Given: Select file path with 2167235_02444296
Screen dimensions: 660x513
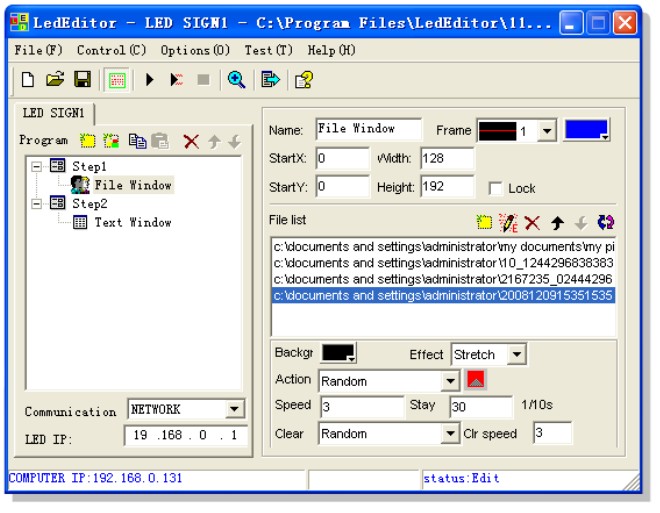Looking at the screenshot, I should 444,279.
